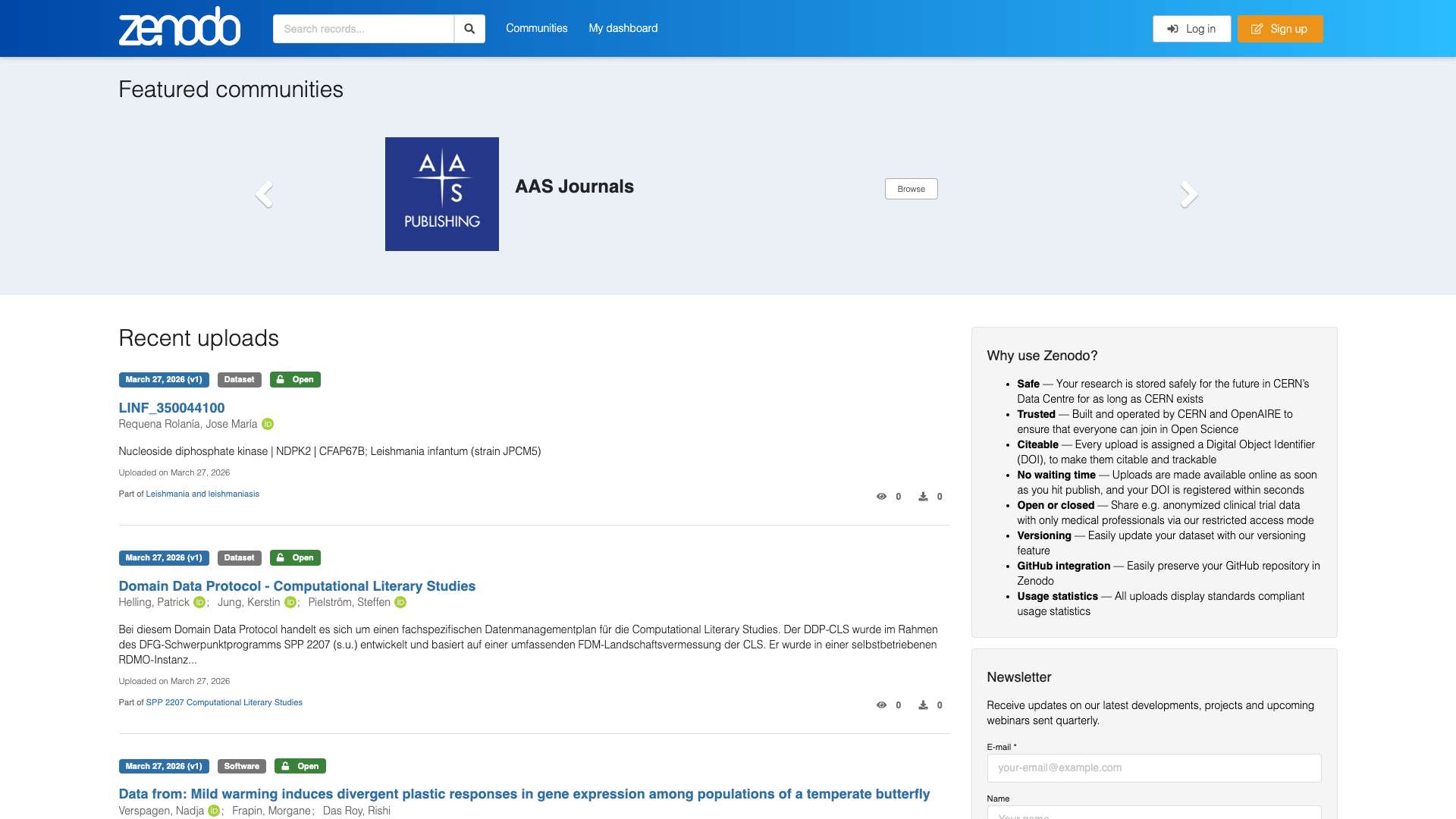Click ORCID icon next to Requena Rolanía
Image resolution: width=1456 pixels, height=819 pixels.
[268, 424]
